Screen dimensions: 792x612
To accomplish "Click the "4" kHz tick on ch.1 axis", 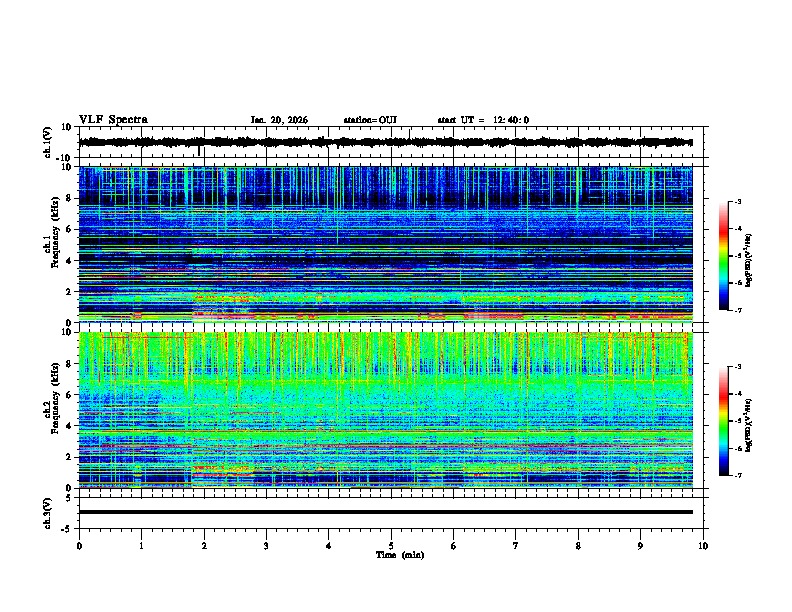I will coord(70,261).
